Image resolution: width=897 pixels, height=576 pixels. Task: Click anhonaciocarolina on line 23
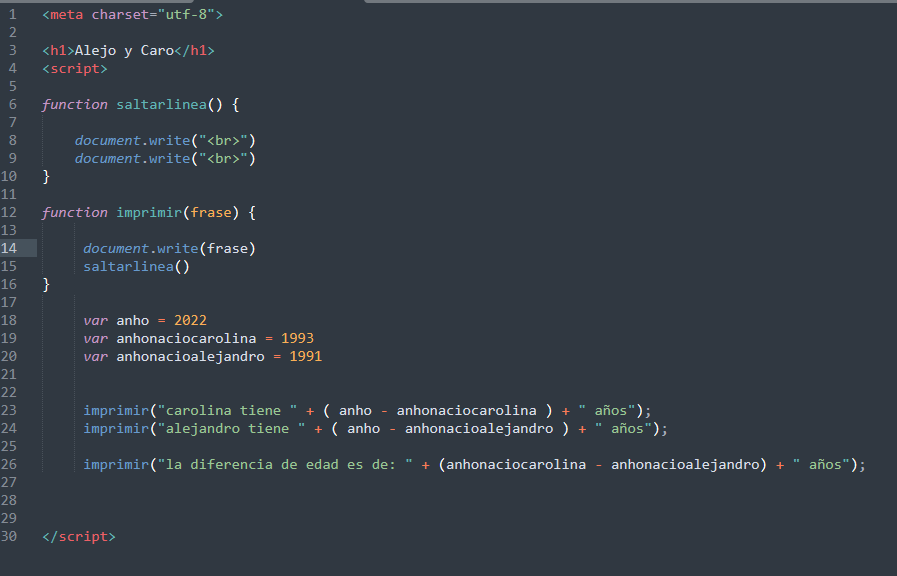tap(466, 410)
